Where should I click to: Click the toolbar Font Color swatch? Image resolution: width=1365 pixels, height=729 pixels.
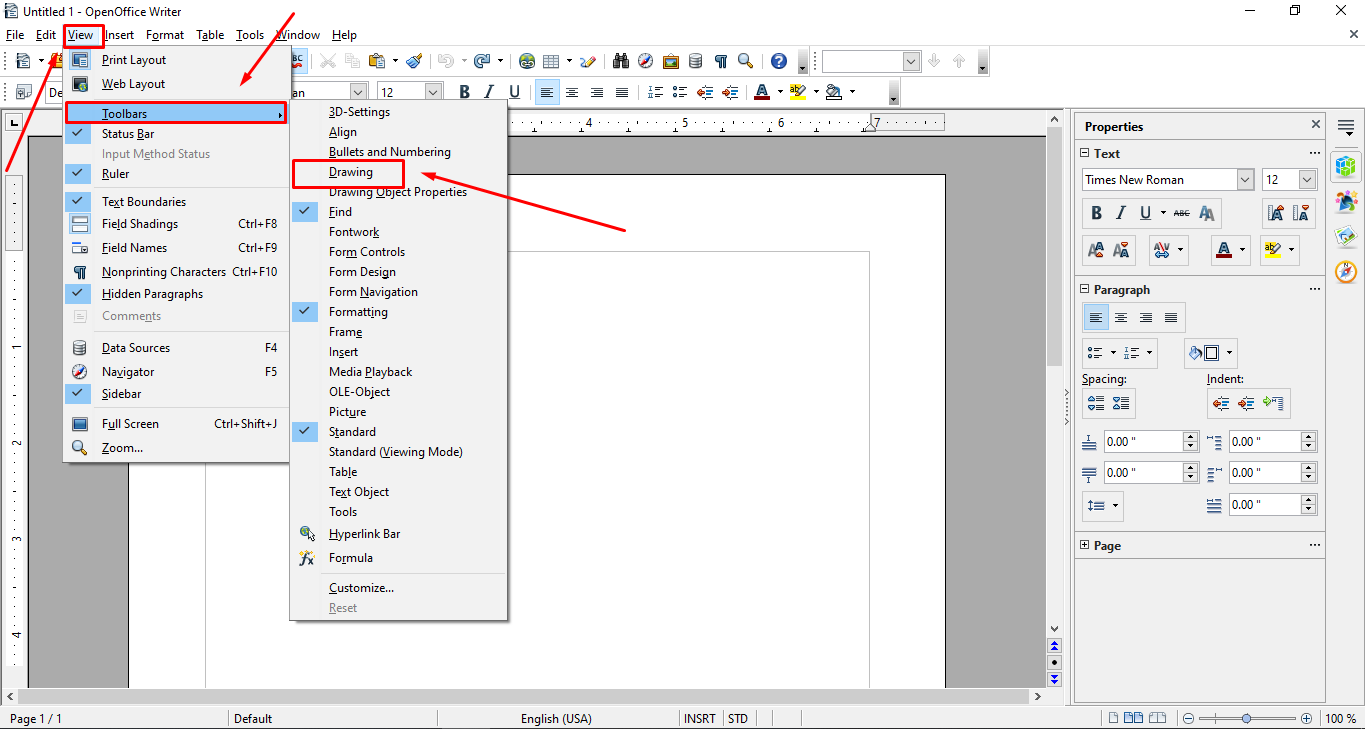(761, 92)
